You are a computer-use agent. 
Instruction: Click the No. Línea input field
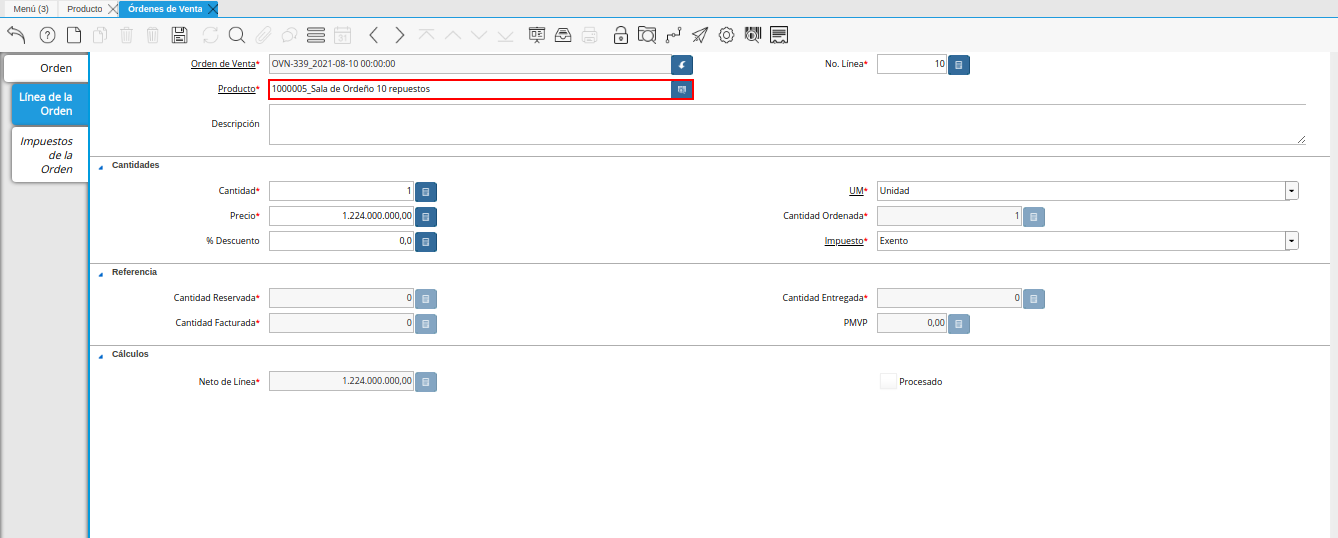(x=911, y=65)
